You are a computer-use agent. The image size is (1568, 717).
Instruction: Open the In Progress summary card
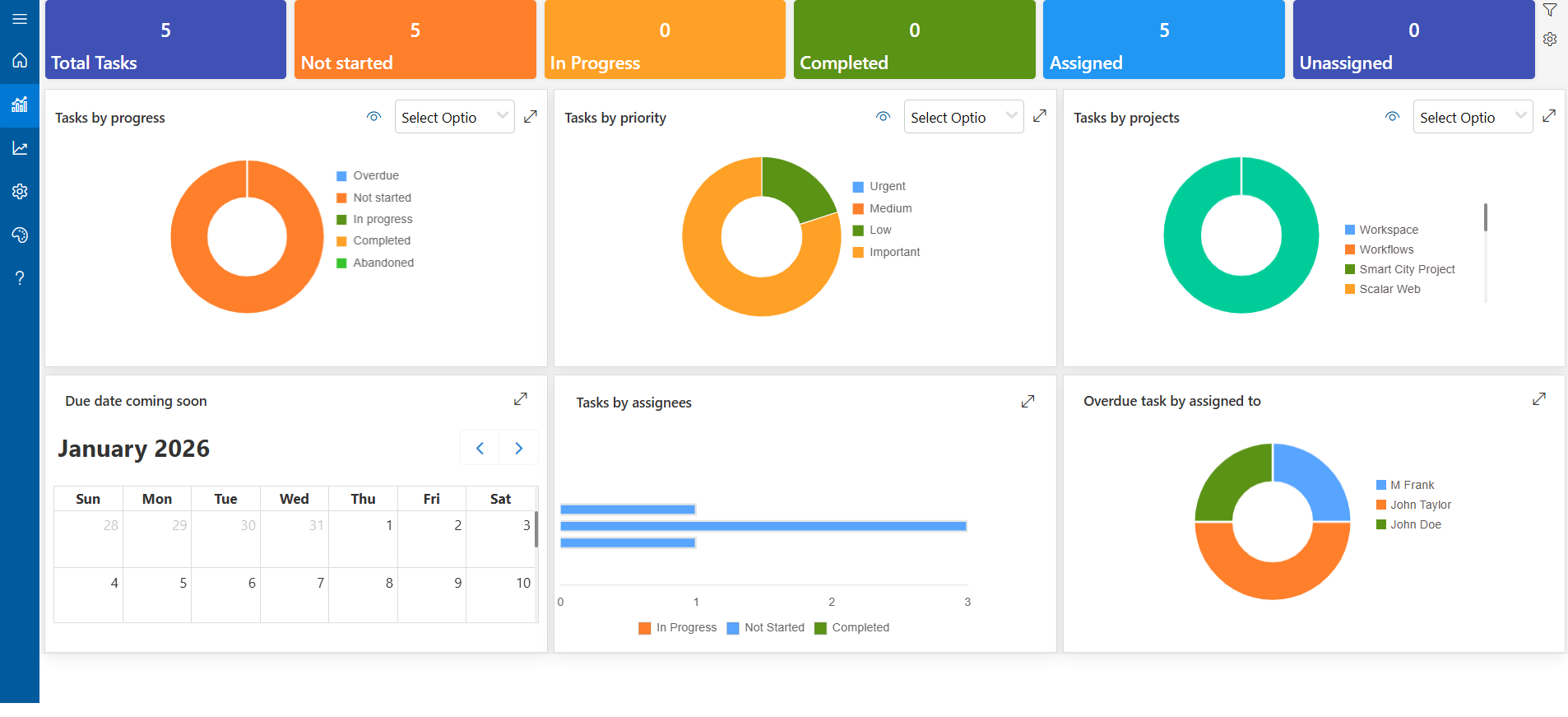[665, 40]
